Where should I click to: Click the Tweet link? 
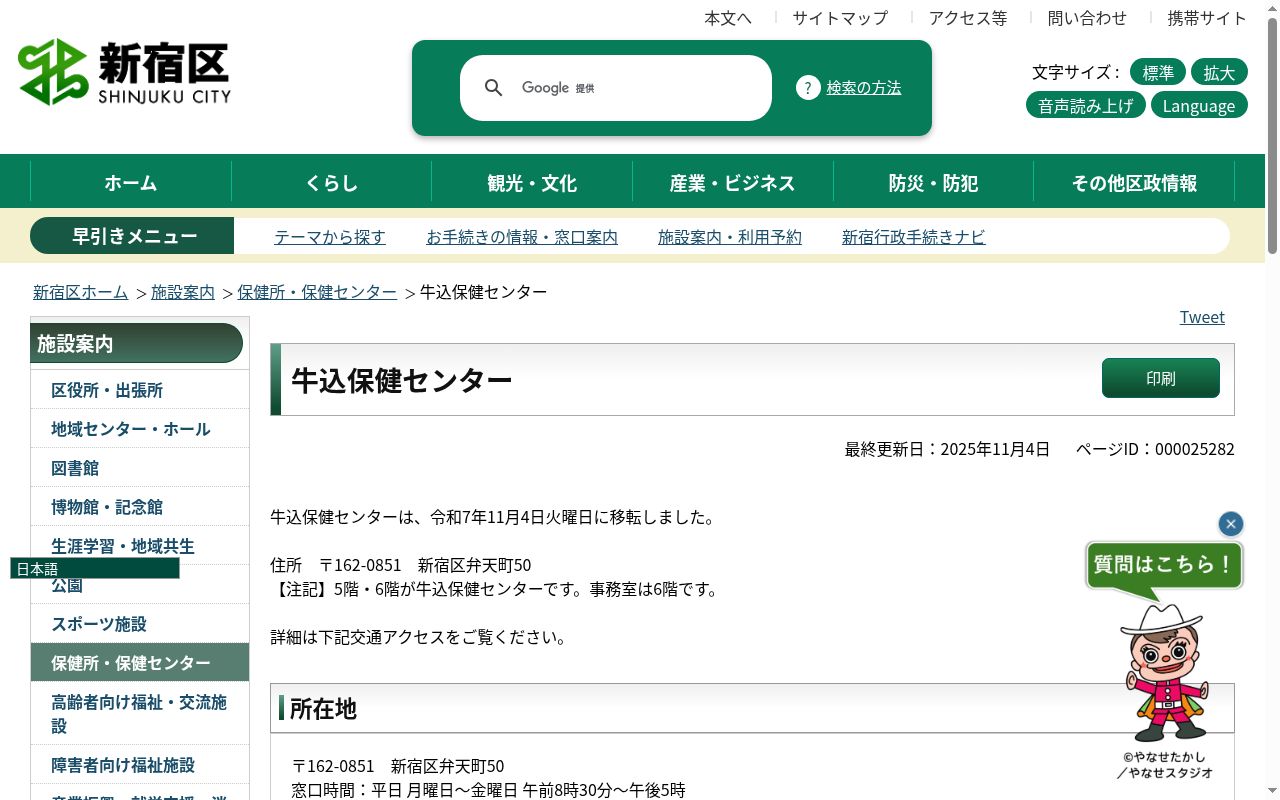click(1202, 317)
